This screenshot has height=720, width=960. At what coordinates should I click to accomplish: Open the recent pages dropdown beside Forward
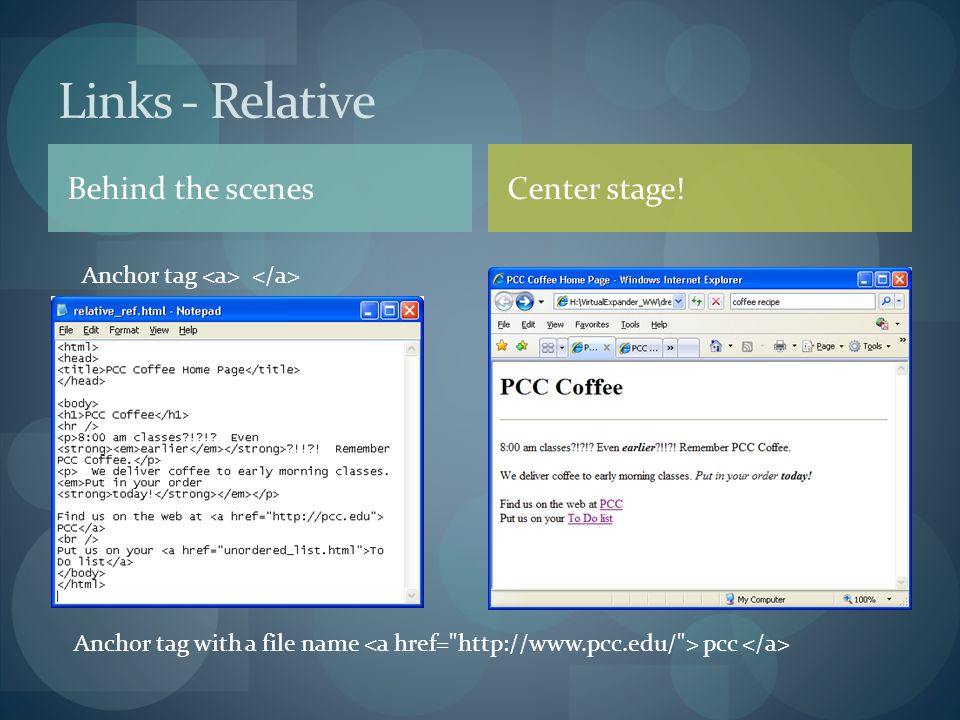[x=541, y=301]
